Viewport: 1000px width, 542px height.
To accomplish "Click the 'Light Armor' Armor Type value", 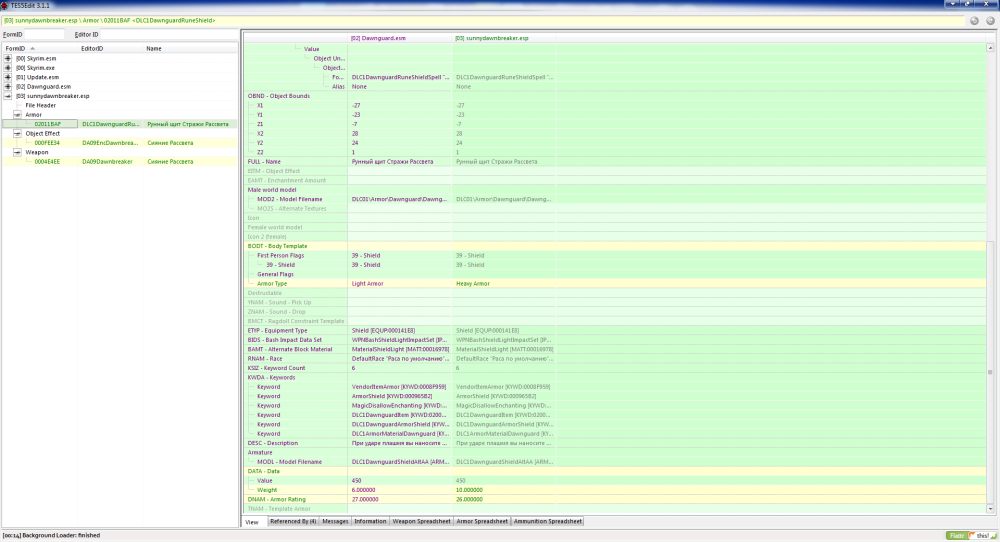I will coord(367,284).
